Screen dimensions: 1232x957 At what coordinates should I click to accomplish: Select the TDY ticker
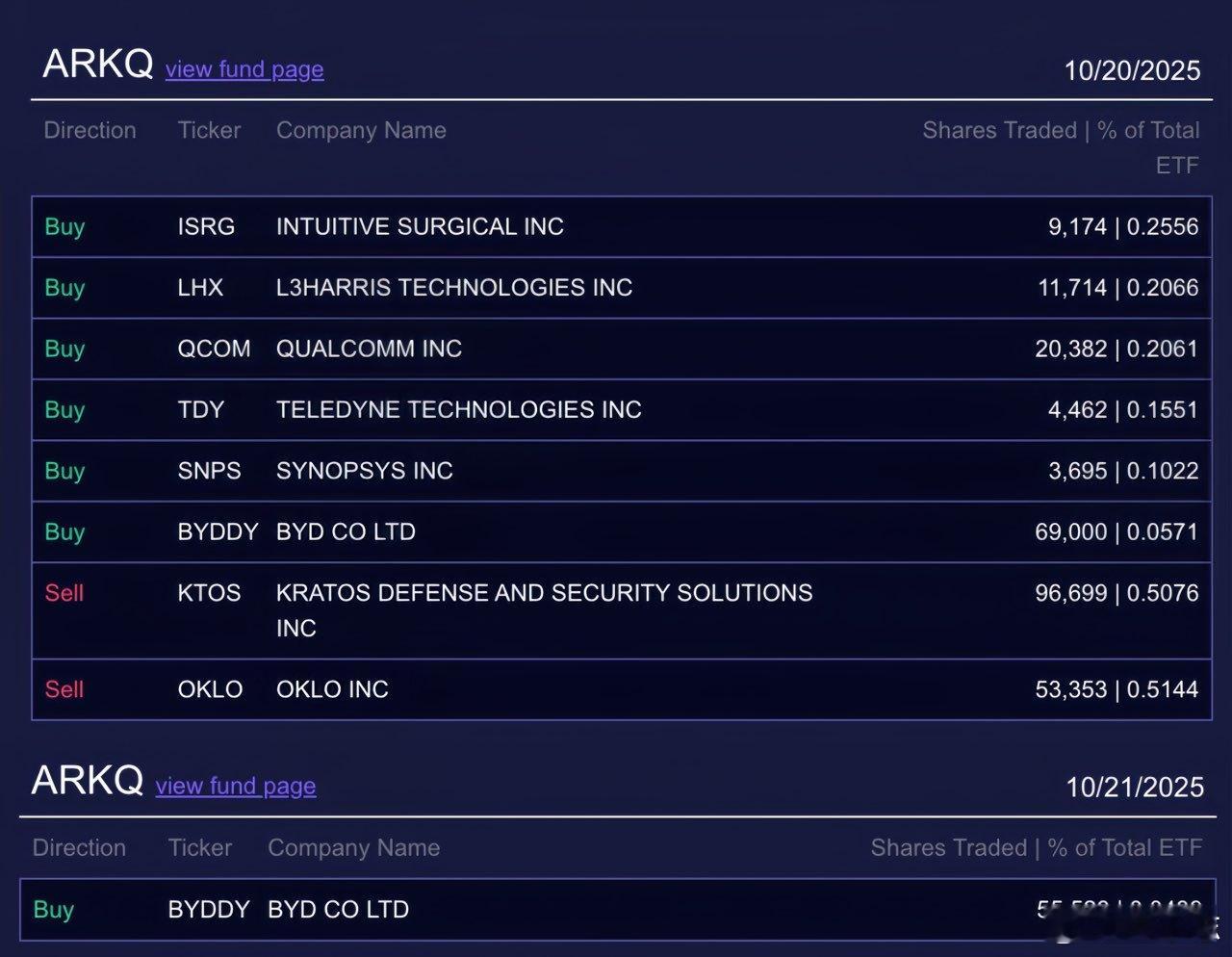point(200,409)
